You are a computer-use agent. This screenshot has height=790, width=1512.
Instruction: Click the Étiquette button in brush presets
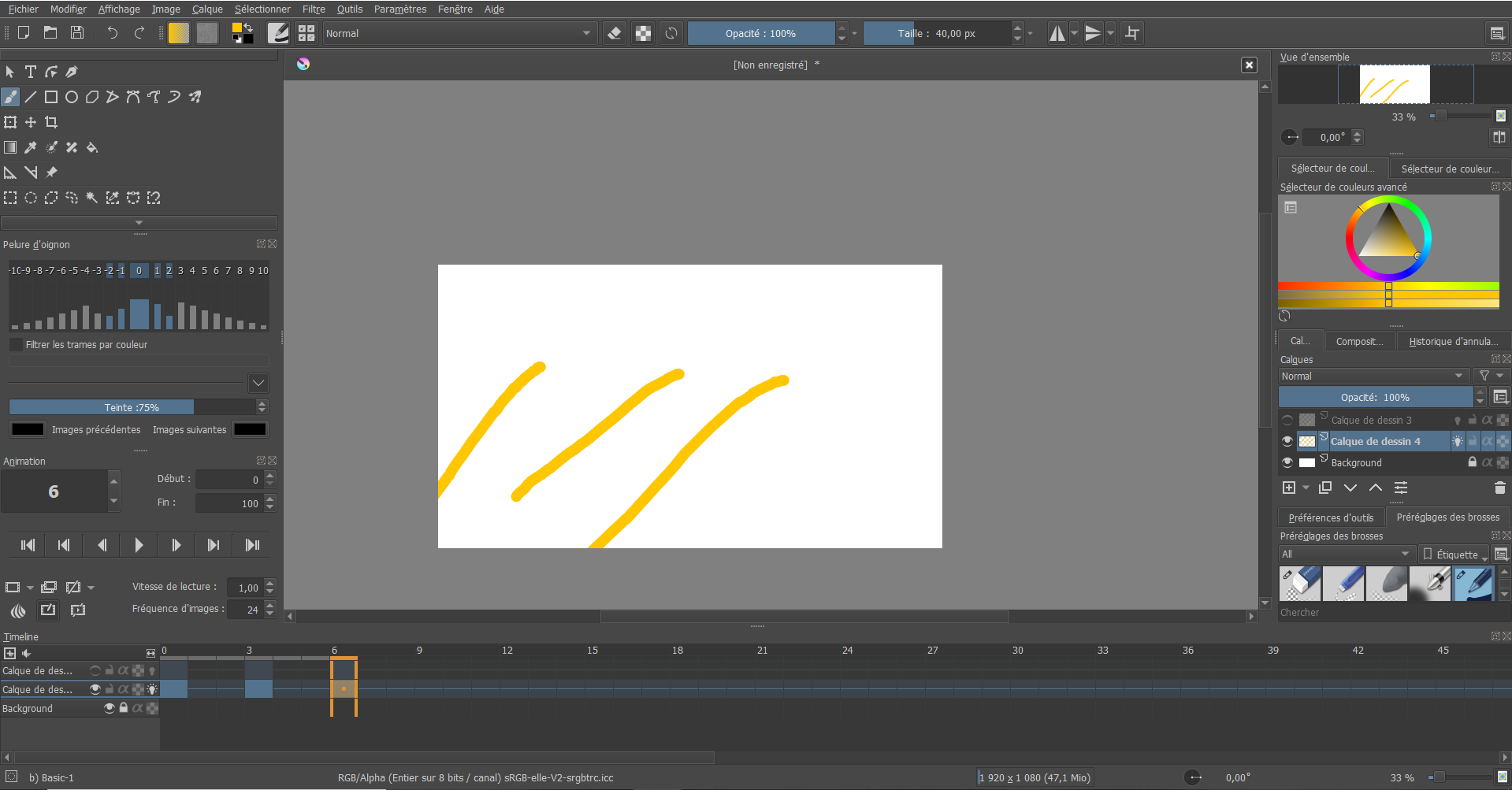coord(1453,554)
